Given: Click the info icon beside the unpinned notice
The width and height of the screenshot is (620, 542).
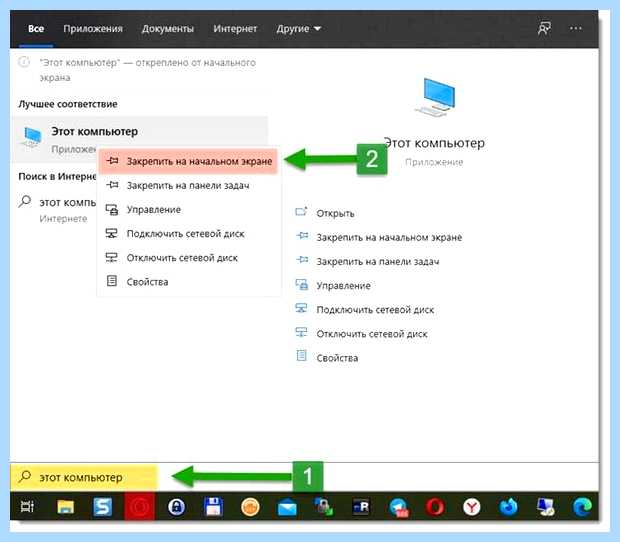Looking at the screenshot, I should [x=24, y=62].
